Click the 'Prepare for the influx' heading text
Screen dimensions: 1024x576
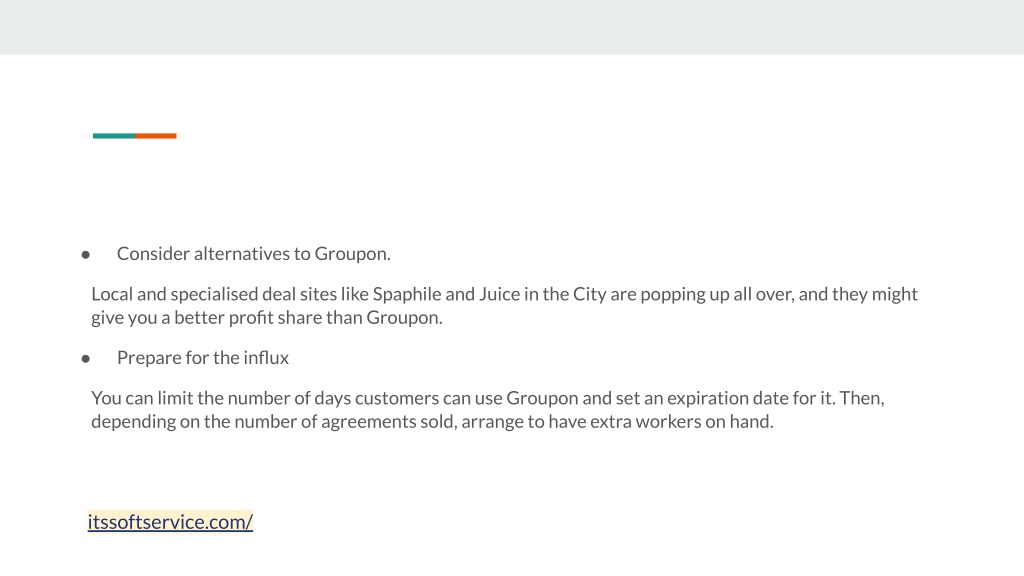click(x=202, y=358)
